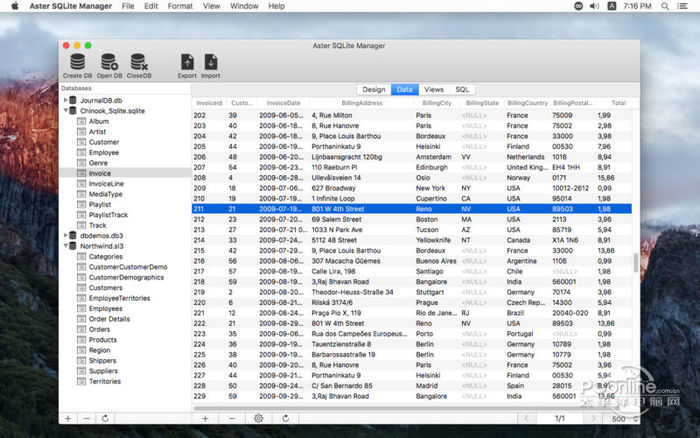The width and height of the screenshot is (700, 438).
Task: Switch to the Views tab
Action: pyautogui.click(x=433, y=89)
